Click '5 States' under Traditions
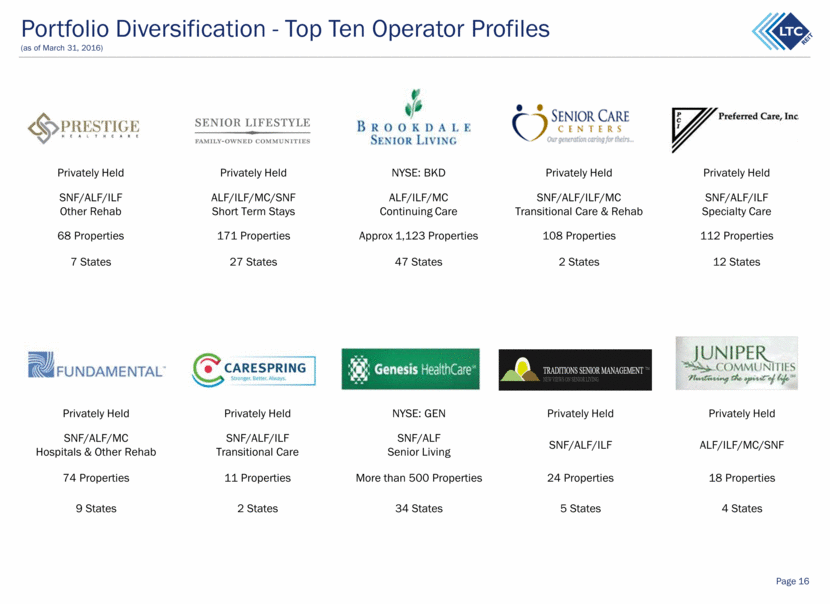 [x=581, y=508]
